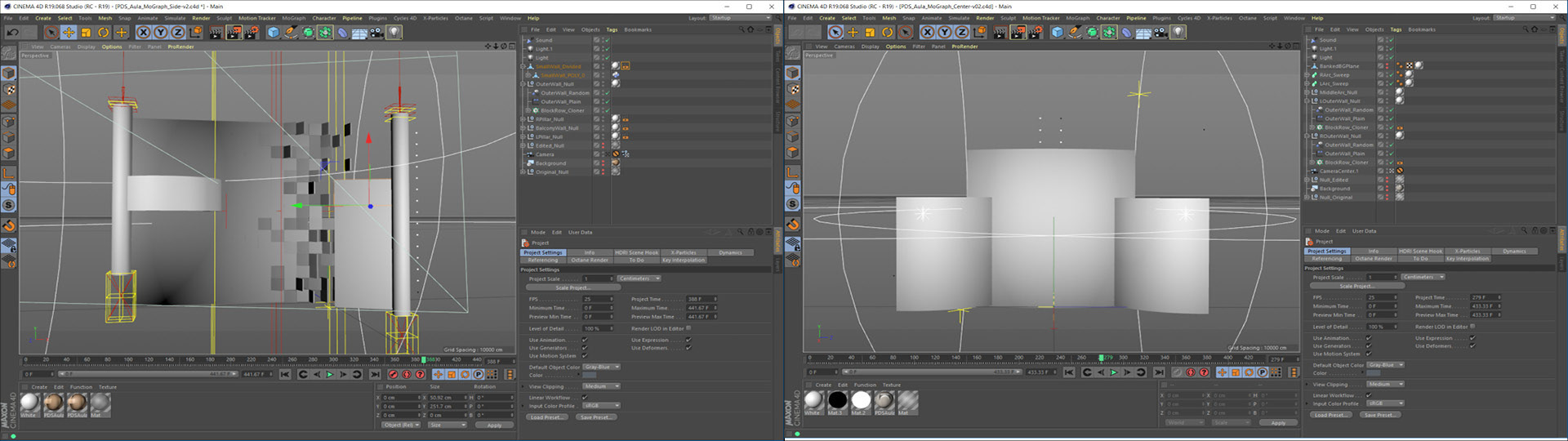Image resolution: width=1568 pixels, height=441 pixels.
Task: Click coordinate system icon in left window
Action: [x=195, y=33]
